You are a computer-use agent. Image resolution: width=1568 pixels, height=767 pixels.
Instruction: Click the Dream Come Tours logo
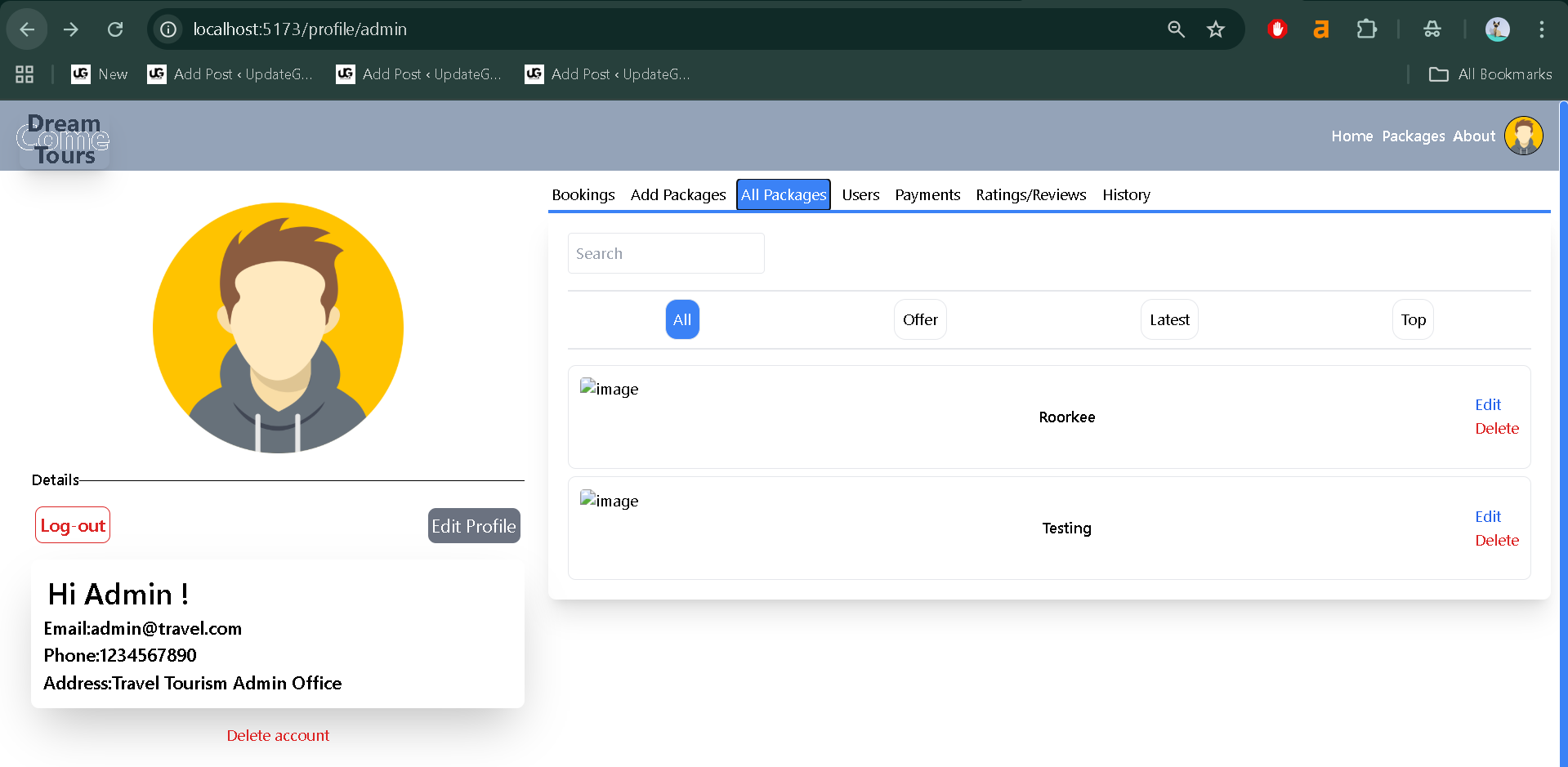(x=64, y=140)
